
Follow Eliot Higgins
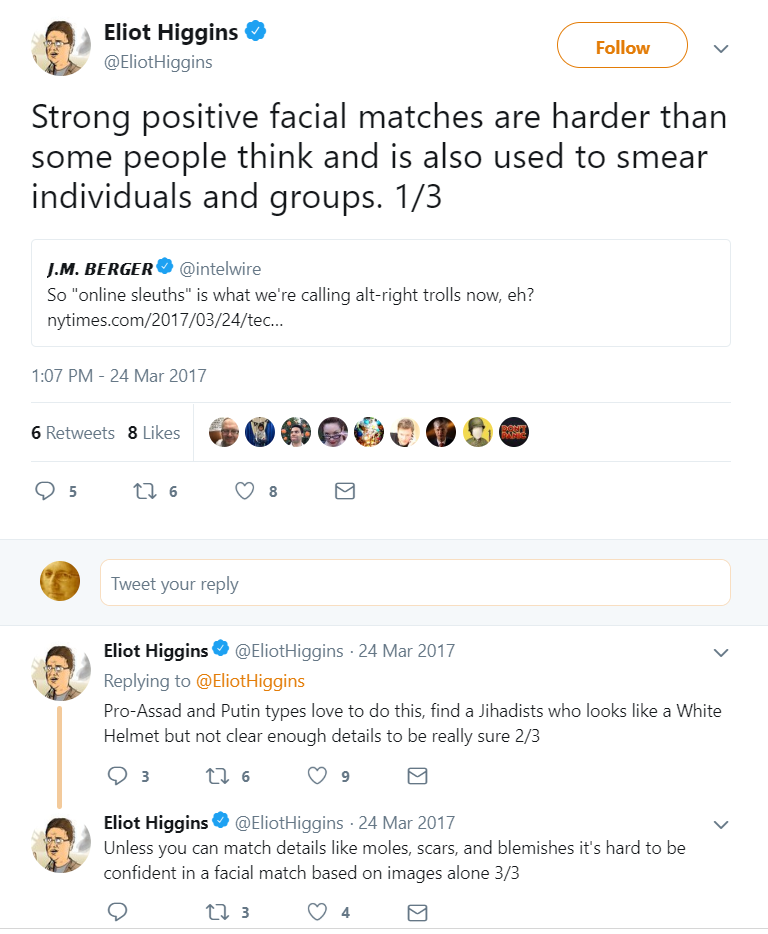coord(622,47)
